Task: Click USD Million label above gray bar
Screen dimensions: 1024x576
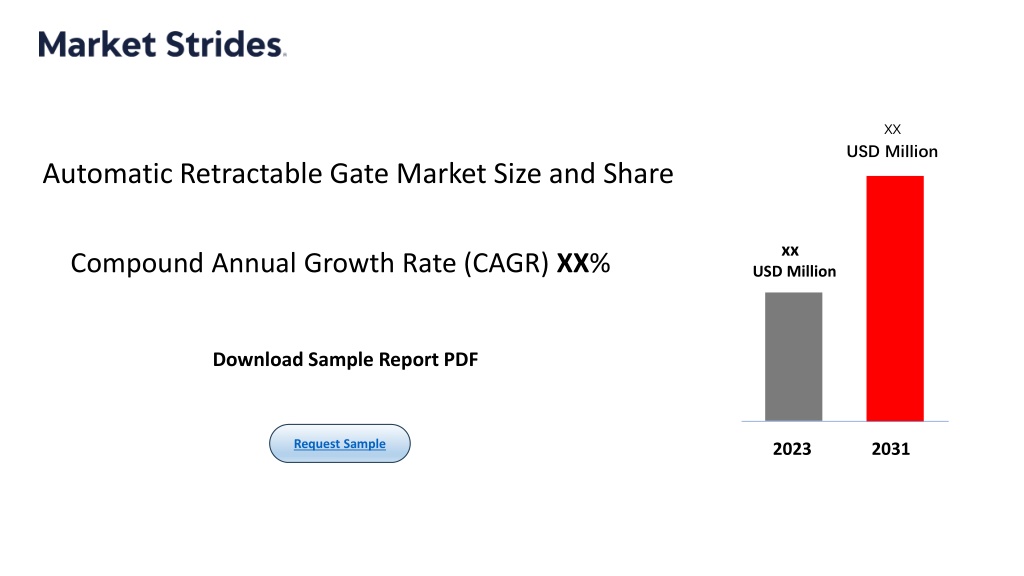Action: (794, 272)
